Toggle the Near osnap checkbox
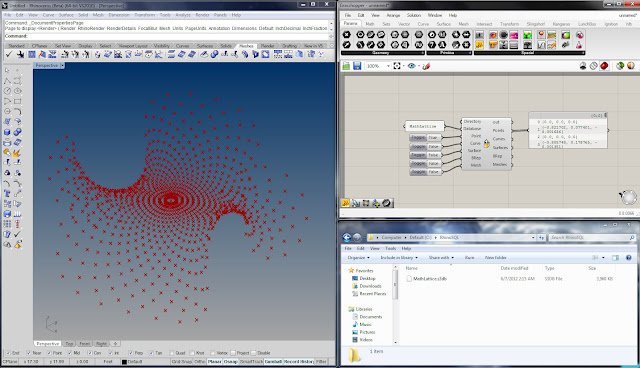This screenshot has height=368, width=640. (29, 353)
